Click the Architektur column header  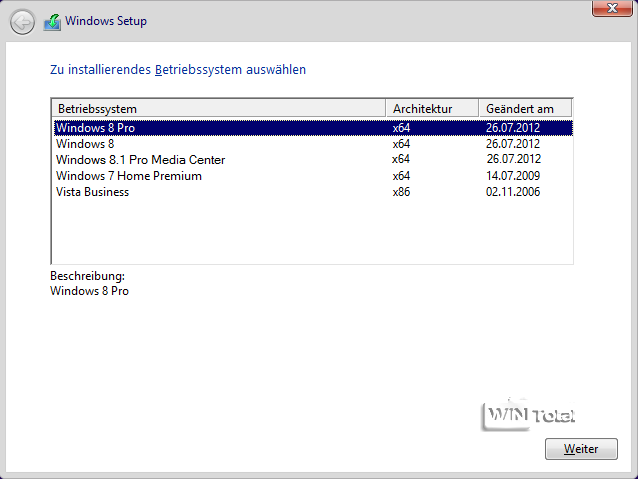[431, 108]
